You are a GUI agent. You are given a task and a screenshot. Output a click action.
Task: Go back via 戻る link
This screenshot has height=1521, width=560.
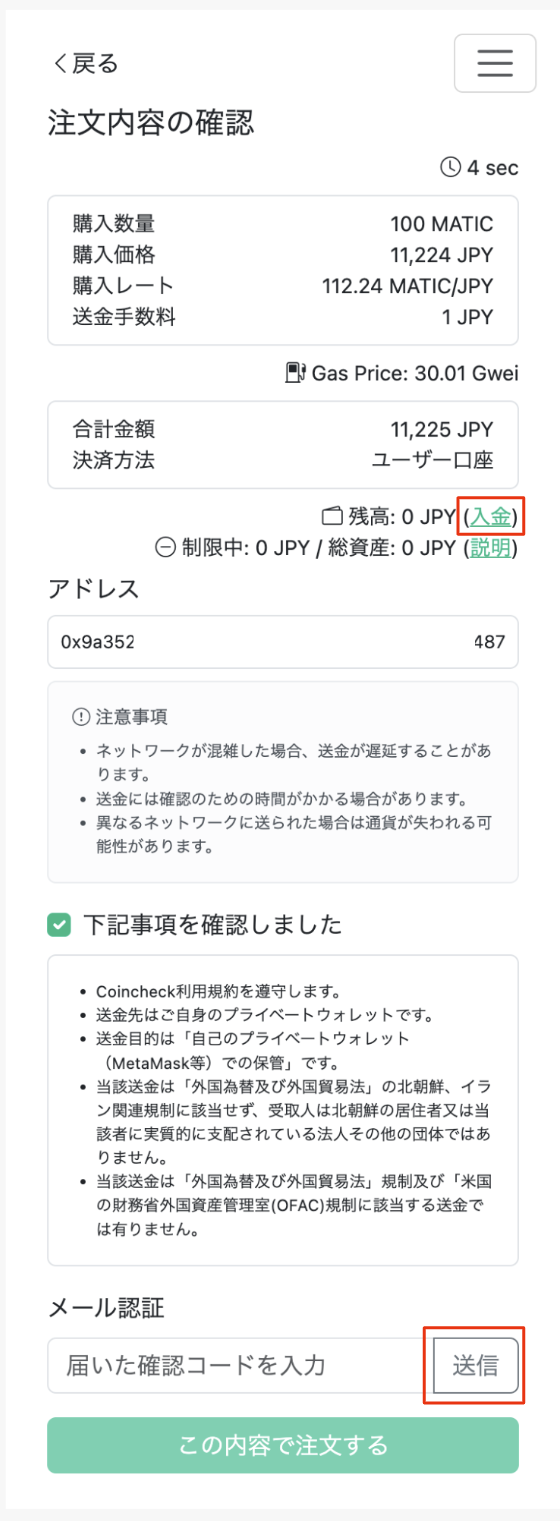[x=84, y=64]
